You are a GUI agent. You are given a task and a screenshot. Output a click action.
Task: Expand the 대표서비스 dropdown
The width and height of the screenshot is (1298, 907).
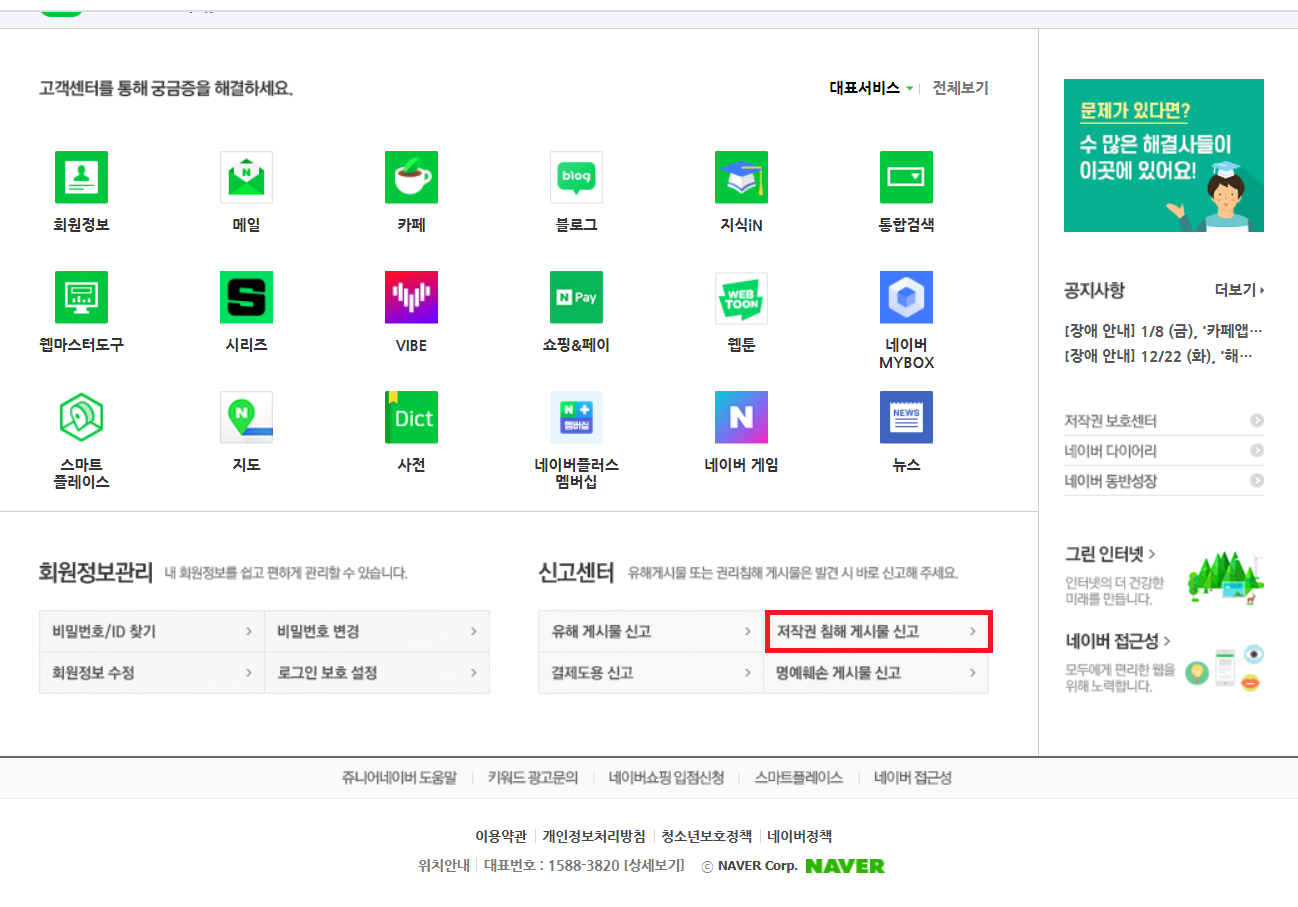[x=871, y=88]
